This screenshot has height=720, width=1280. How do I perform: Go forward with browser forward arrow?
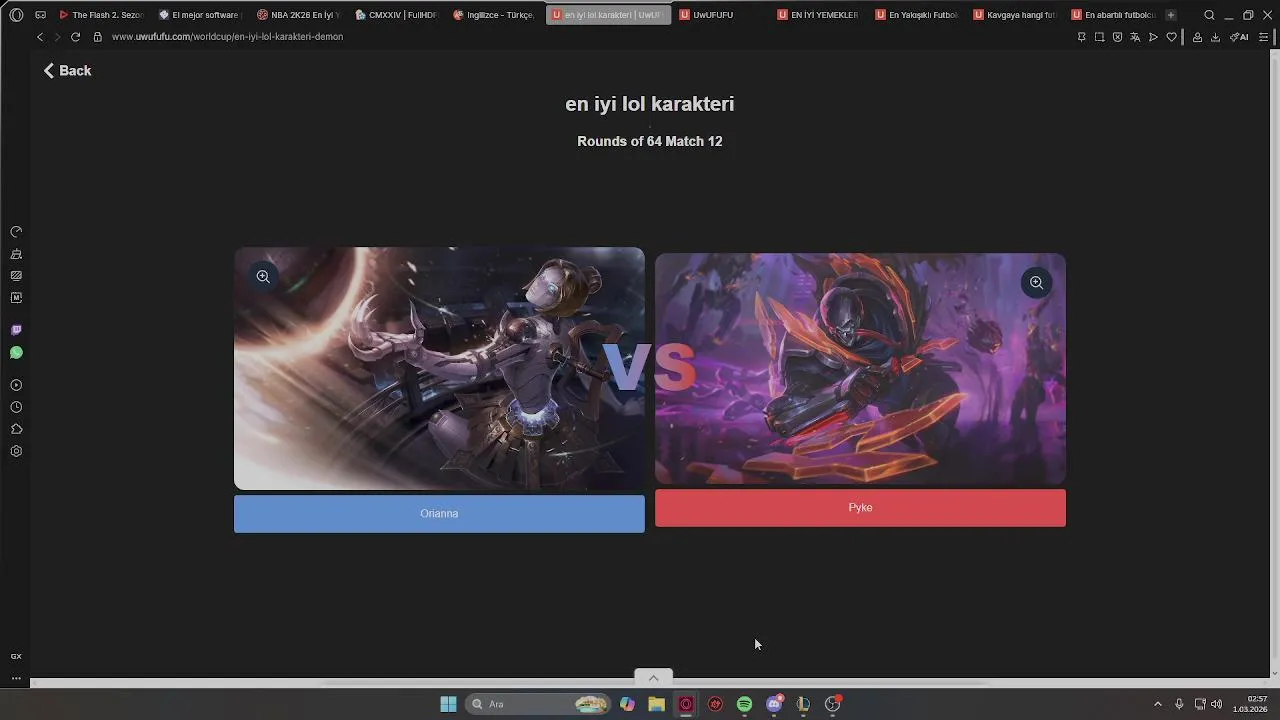click(x=57, y=37)
